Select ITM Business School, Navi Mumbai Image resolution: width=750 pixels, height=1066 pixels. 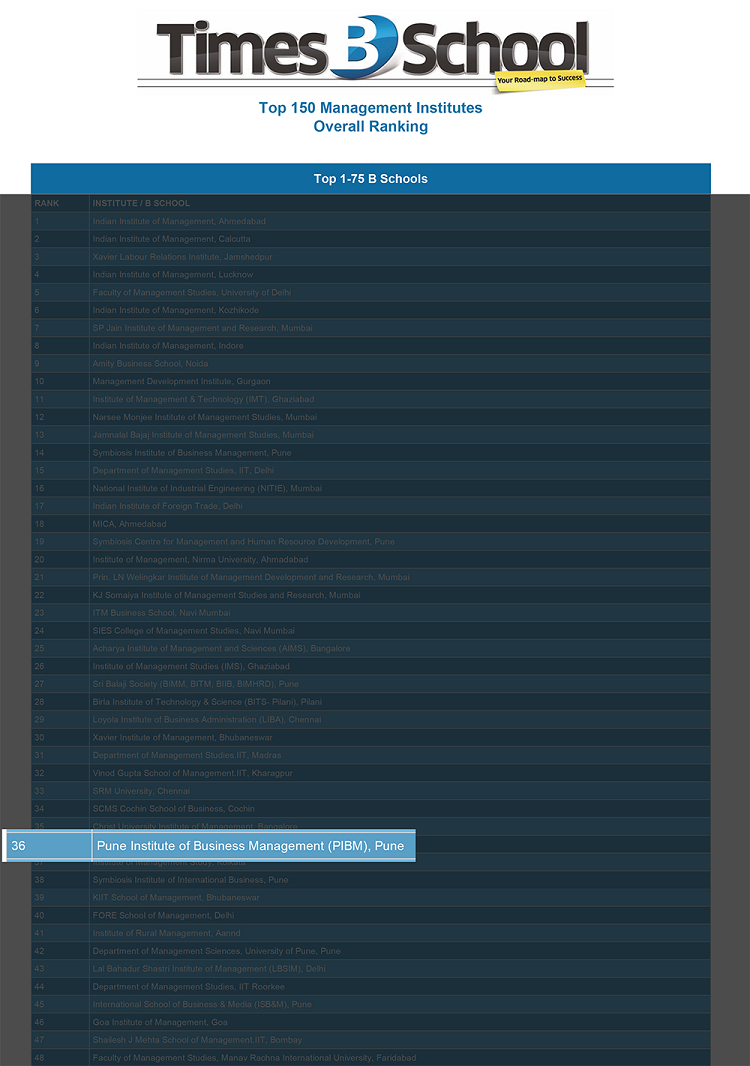[x=162, y=613]
